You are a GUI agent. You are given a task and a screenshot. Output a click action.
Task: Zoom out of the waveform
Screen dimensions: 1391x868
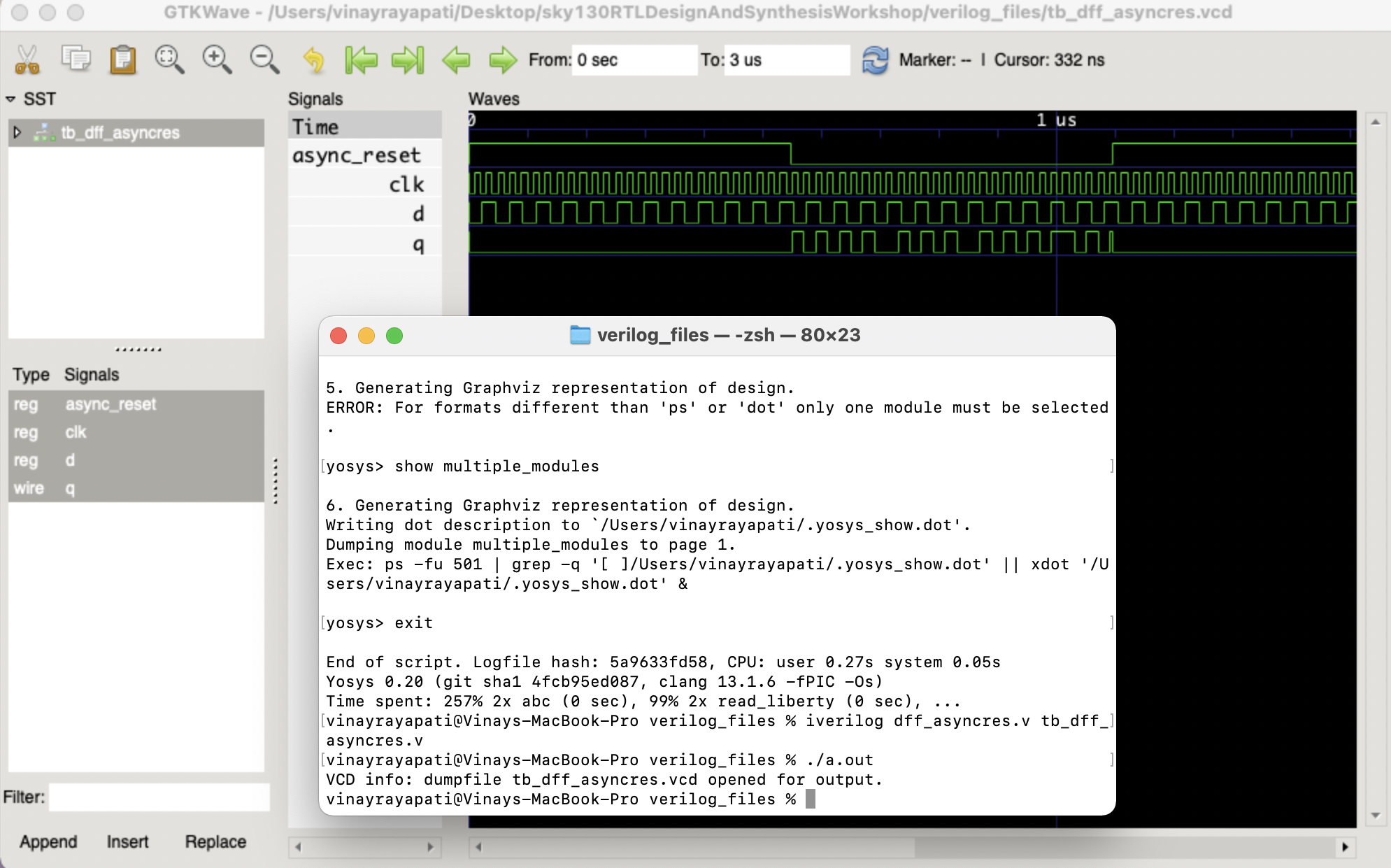[263, 59]
